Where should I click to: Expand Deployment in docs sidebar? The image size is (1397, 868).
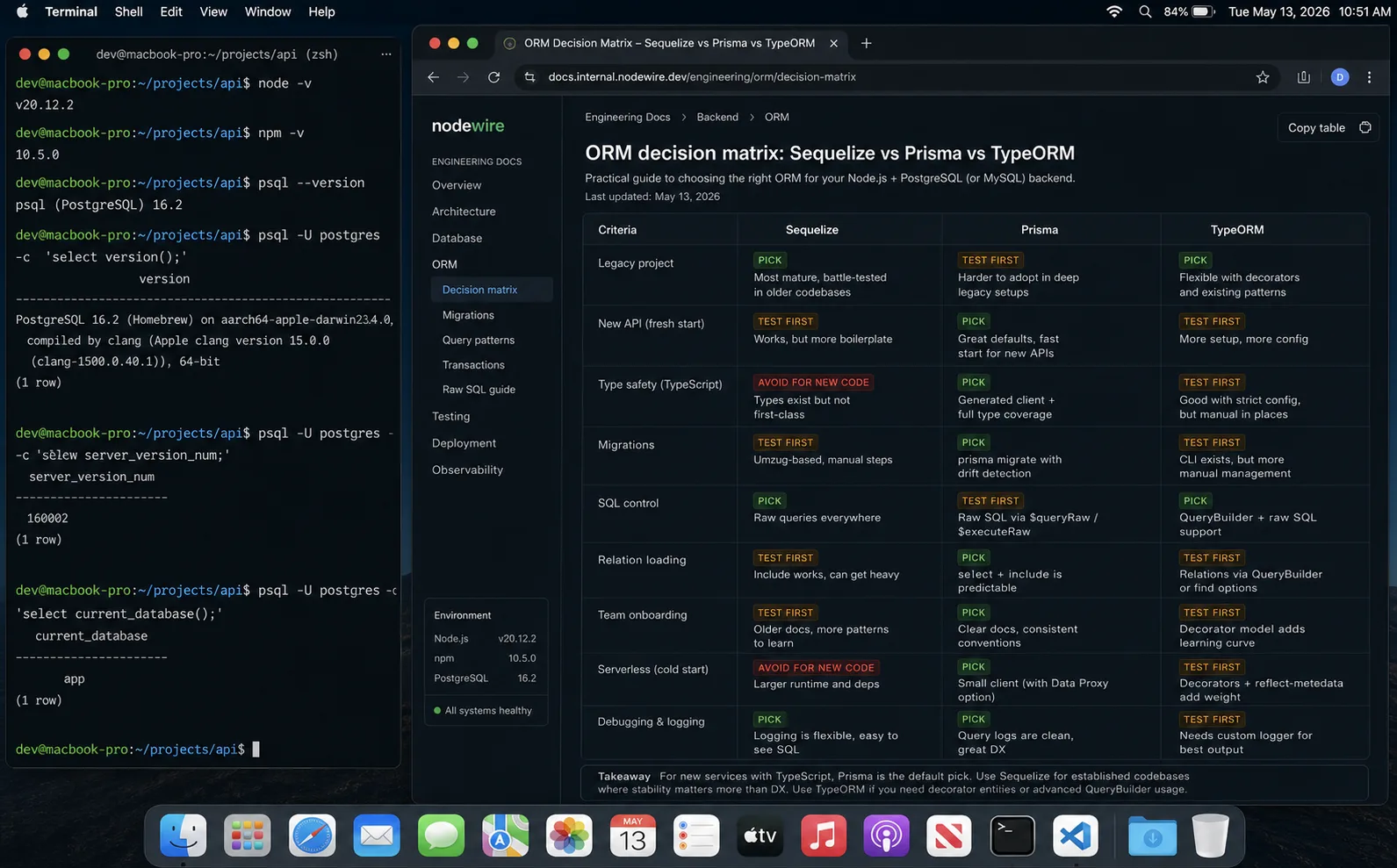point(464,443)
